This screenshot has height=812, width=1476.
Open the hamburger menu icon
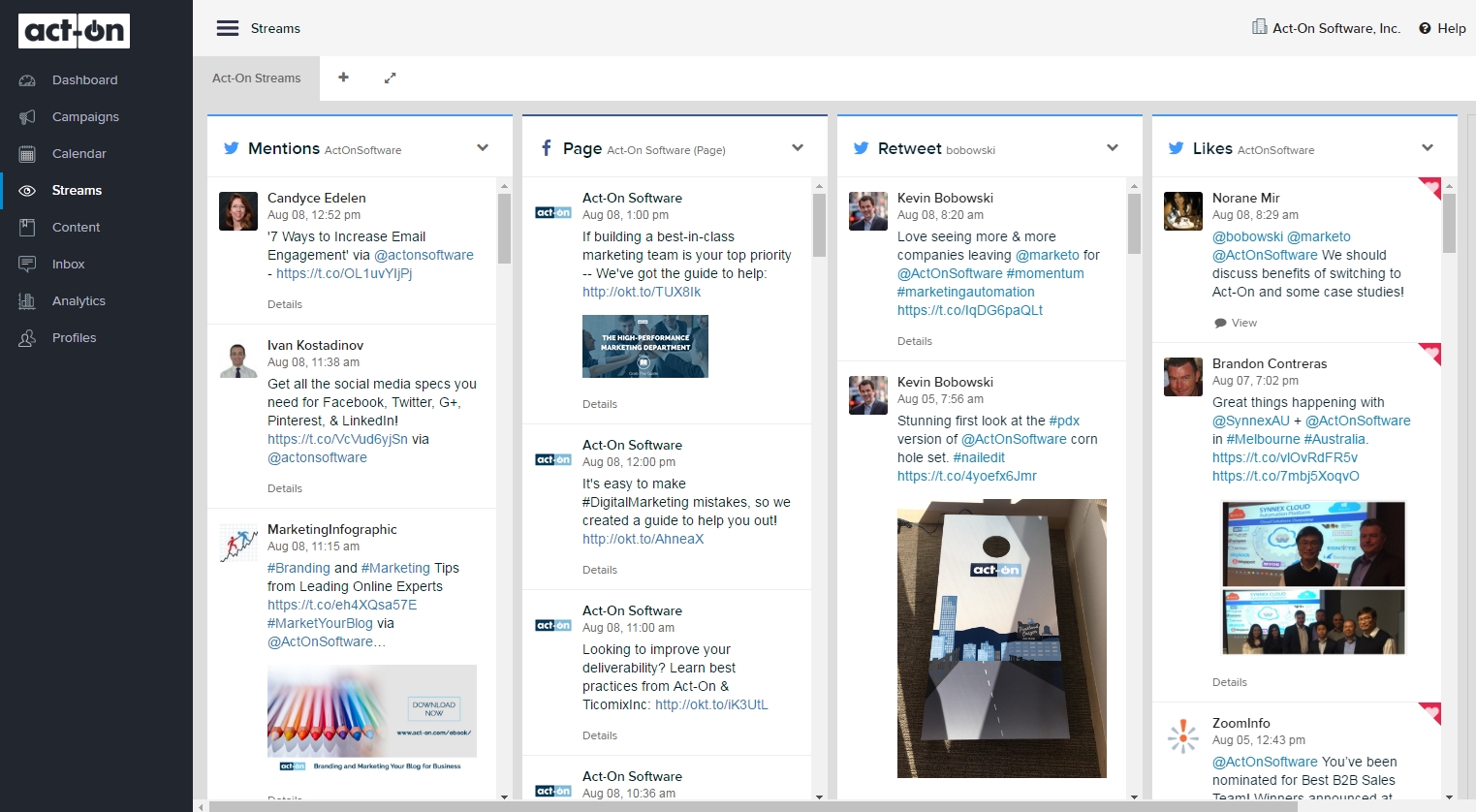click(x=228, y=28)
